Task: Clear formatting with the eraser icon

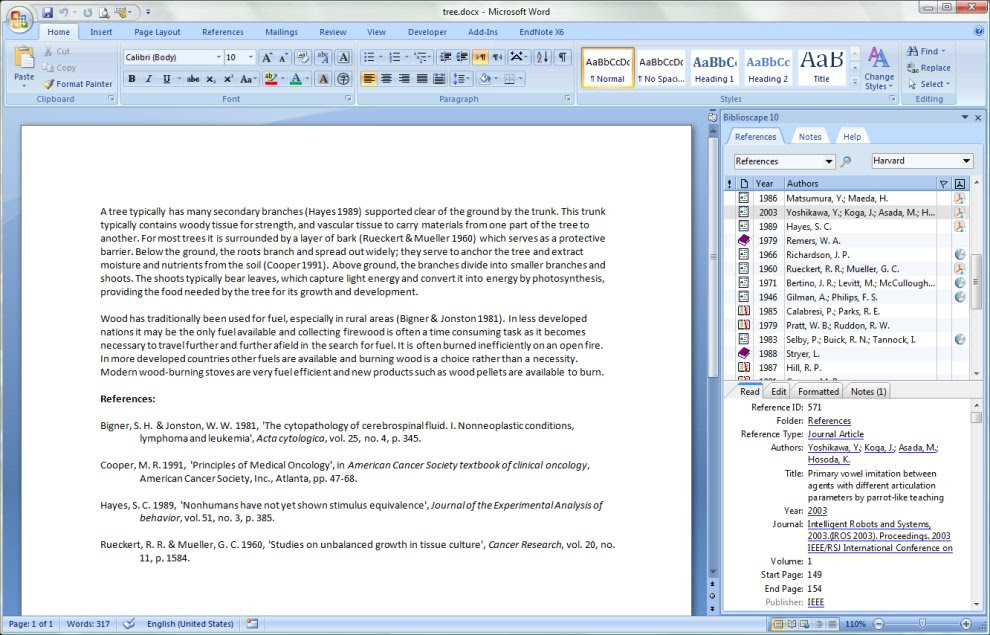Action: (x=303, y=57)
